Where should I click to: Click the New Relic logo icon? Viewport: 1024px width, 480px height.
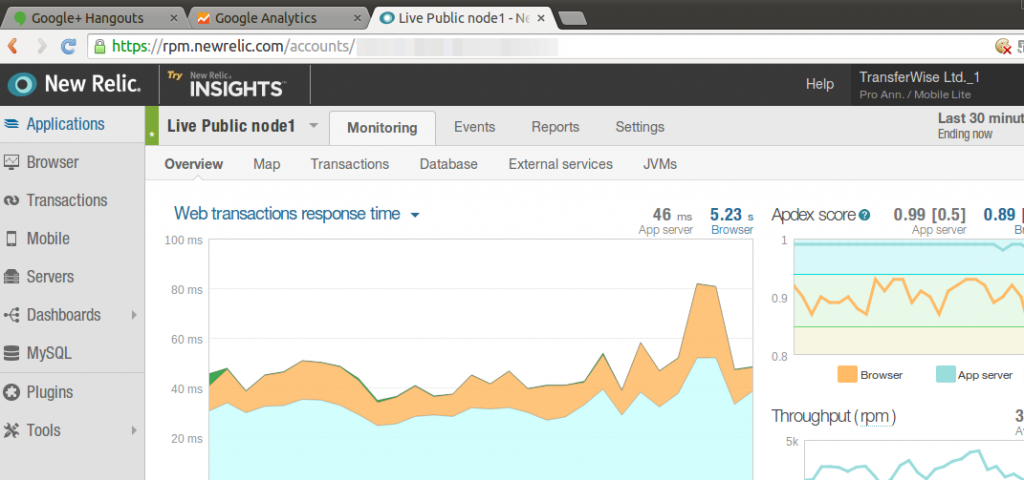click(x=22, y=84)
